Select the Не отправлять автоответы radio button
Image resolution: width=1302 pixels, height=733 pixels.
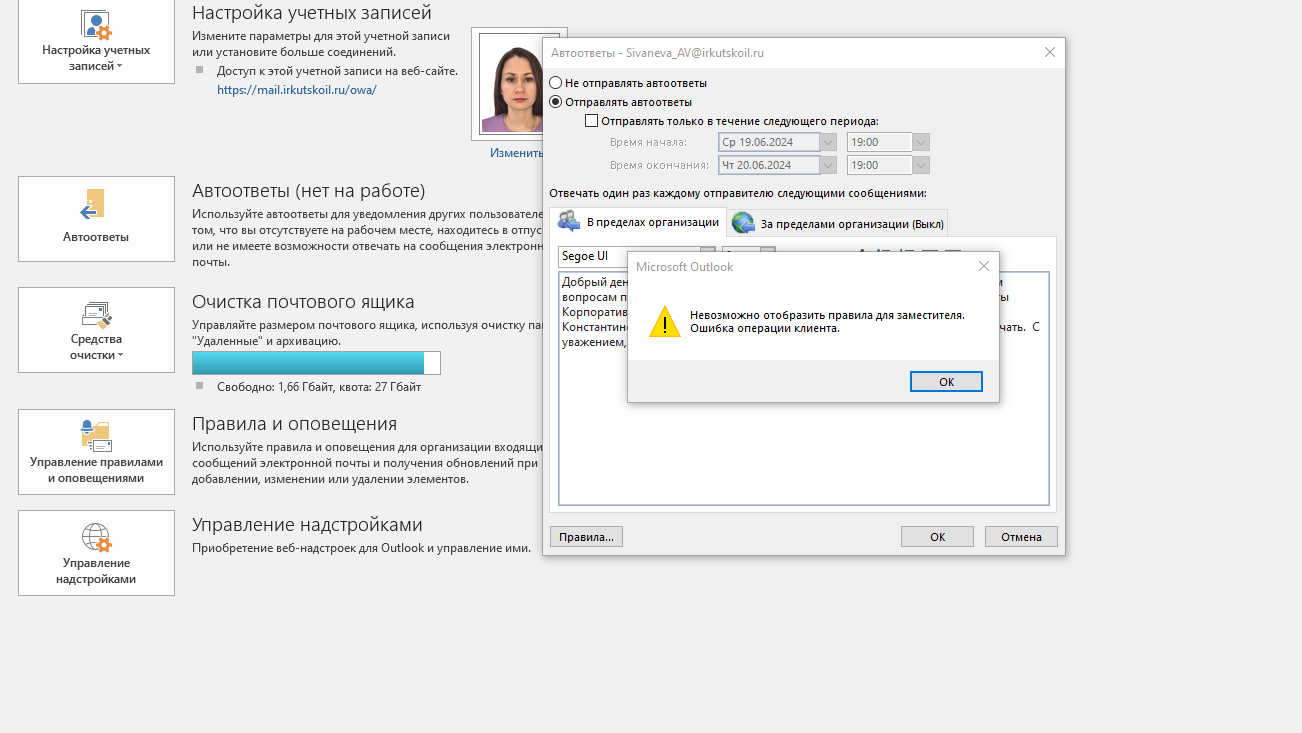pos(556,83)
